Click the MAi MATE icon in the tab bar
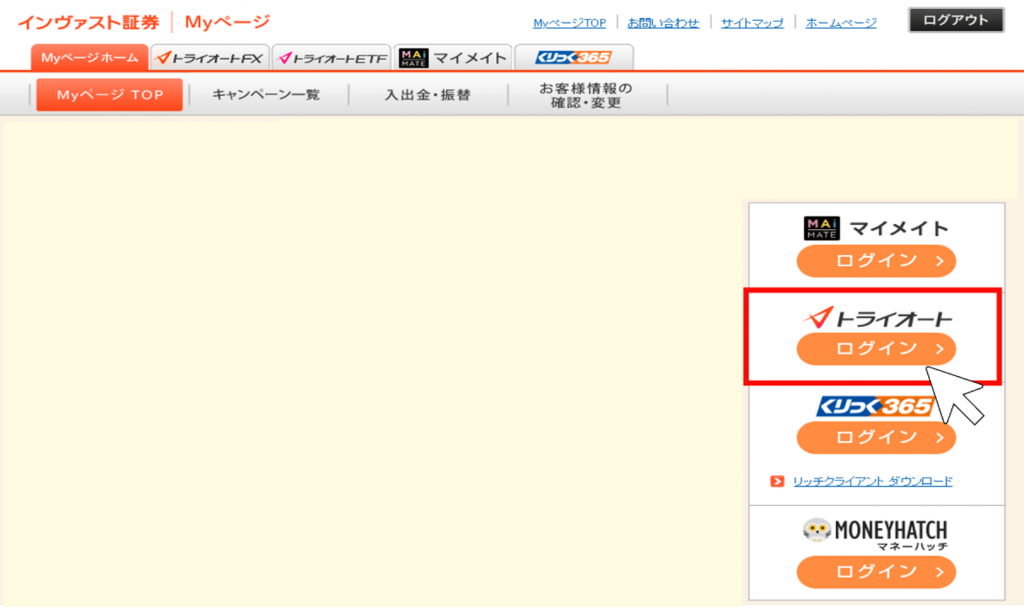The image size is (1024, 607). pos(413,58)
